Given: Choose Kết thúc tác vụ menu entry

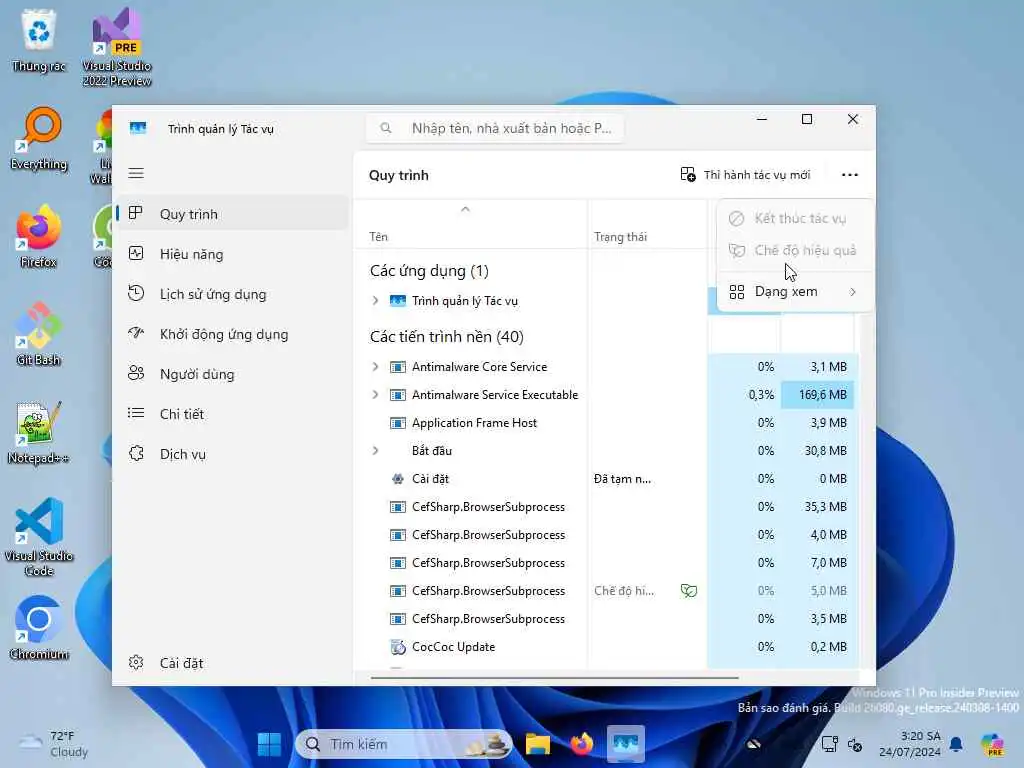Looking at the screenshot, I should (794, 218).
